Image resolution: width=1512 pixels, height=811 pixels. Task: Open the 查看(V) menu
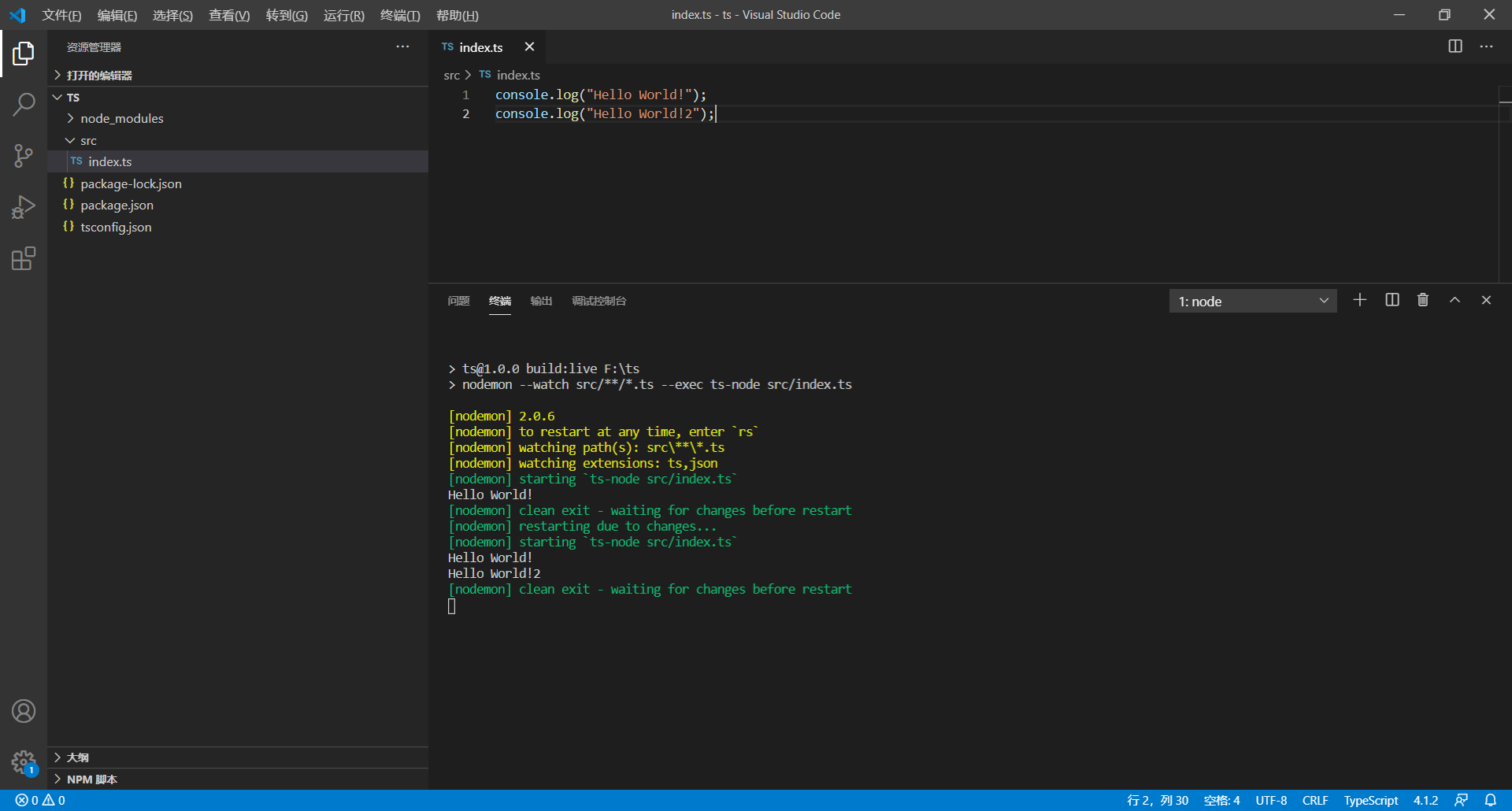coord(229,15)
